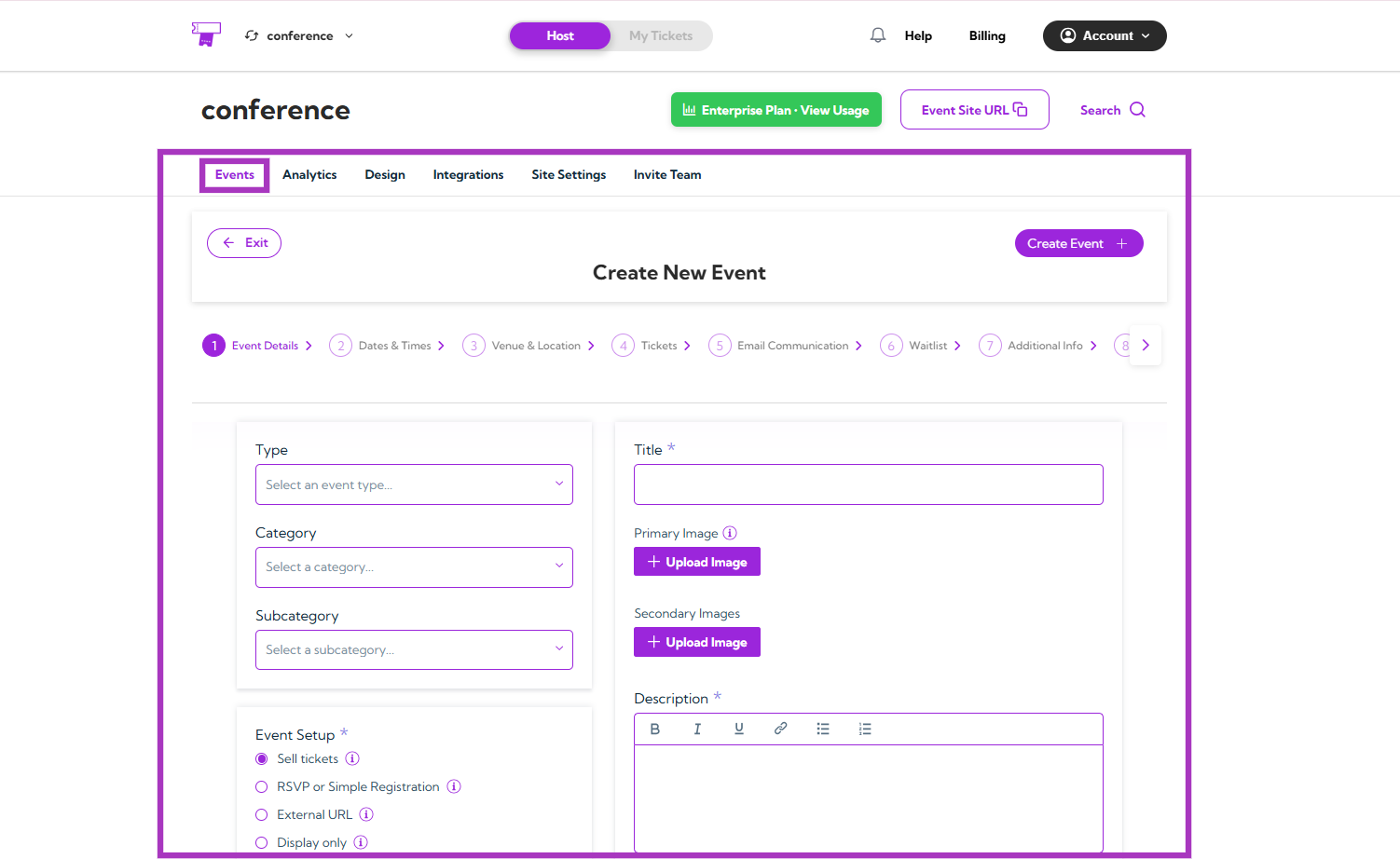
Task: Select the Display only option
Action: [262, 842]
